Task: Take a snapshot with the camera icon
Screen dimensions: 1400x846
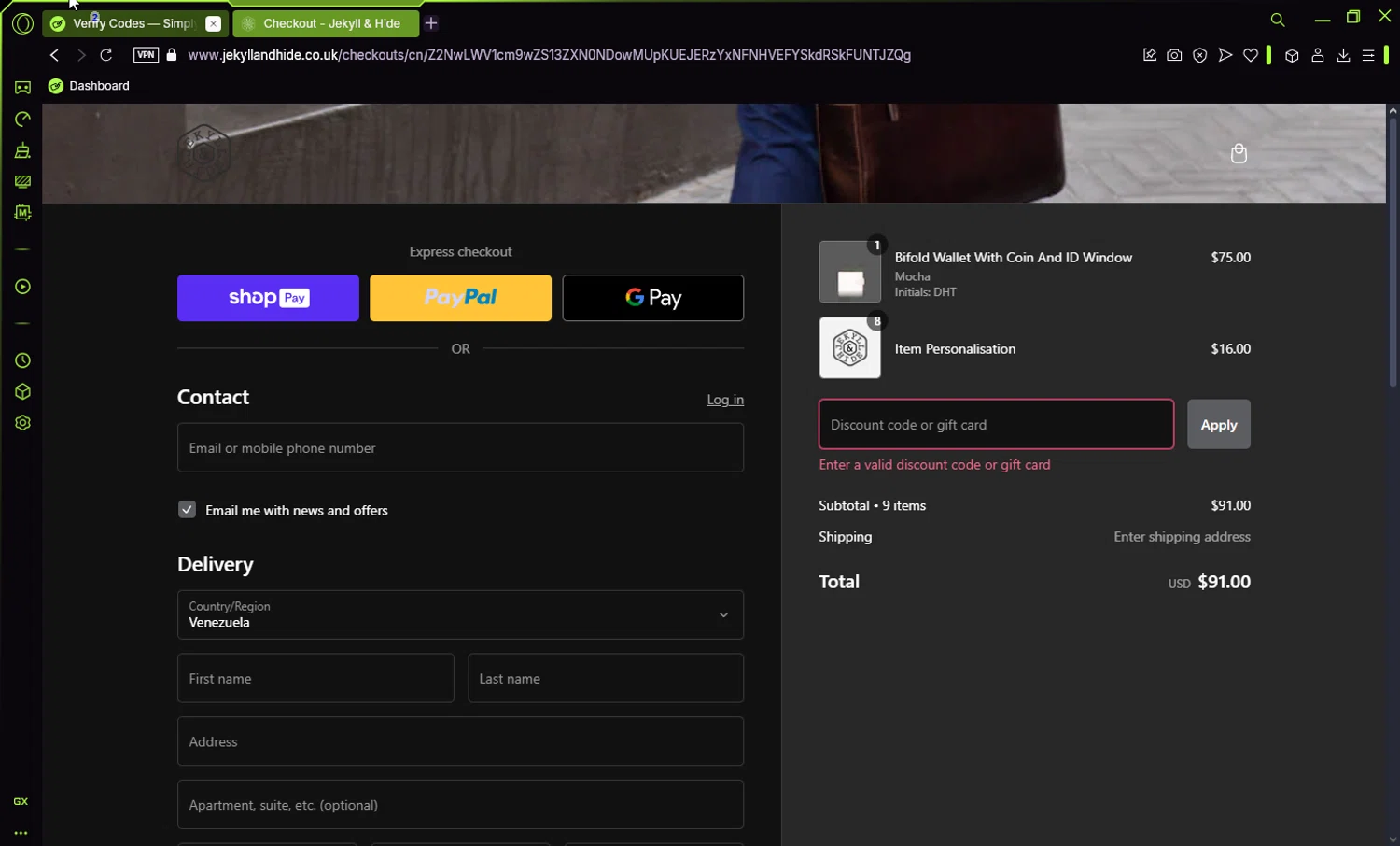Action: tap(1174, 55)
